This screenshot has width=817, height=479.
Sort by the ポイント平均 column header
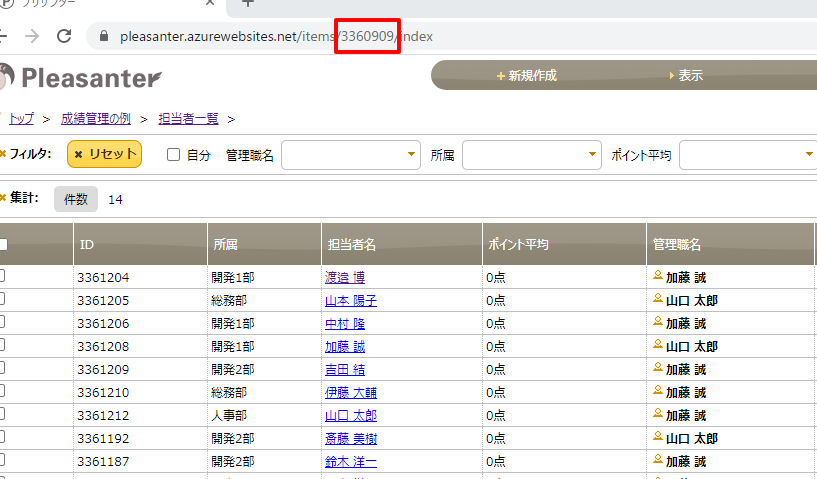pos(564,244)
